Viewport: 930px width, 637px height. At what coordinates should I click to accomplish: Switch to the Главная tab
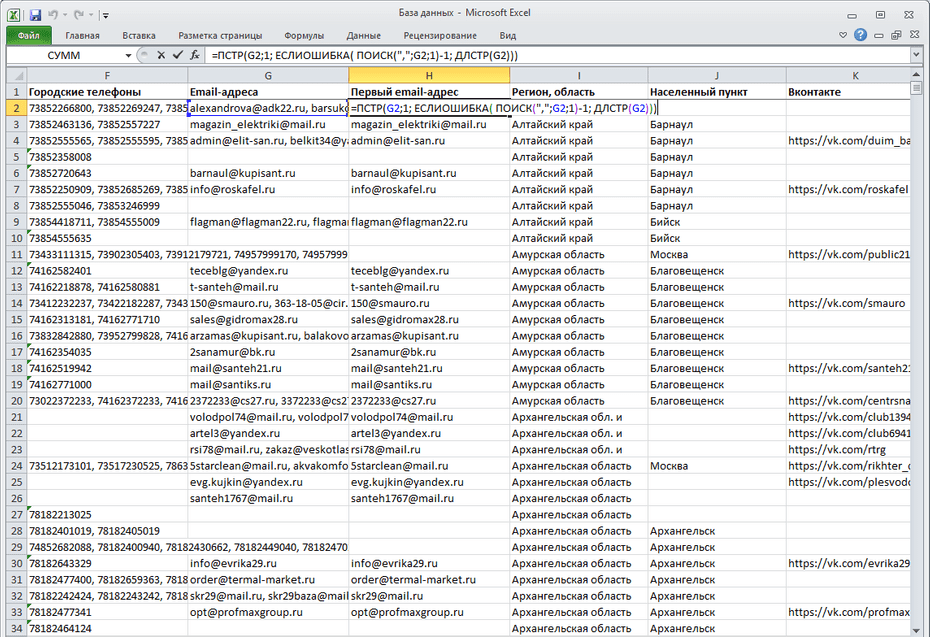82,36
